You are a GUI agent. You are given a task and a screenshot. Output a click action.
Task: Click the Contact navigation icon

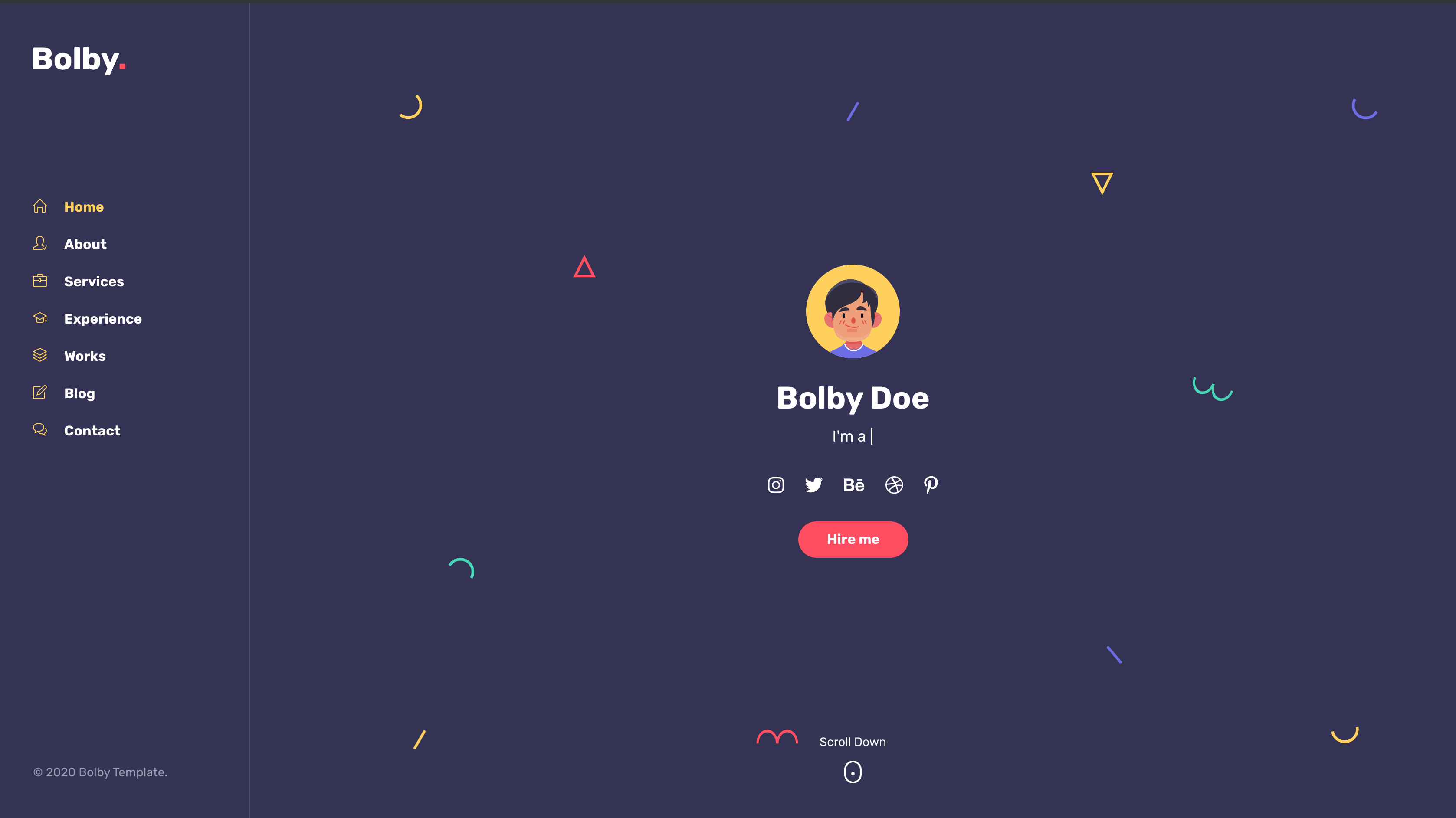40,429
